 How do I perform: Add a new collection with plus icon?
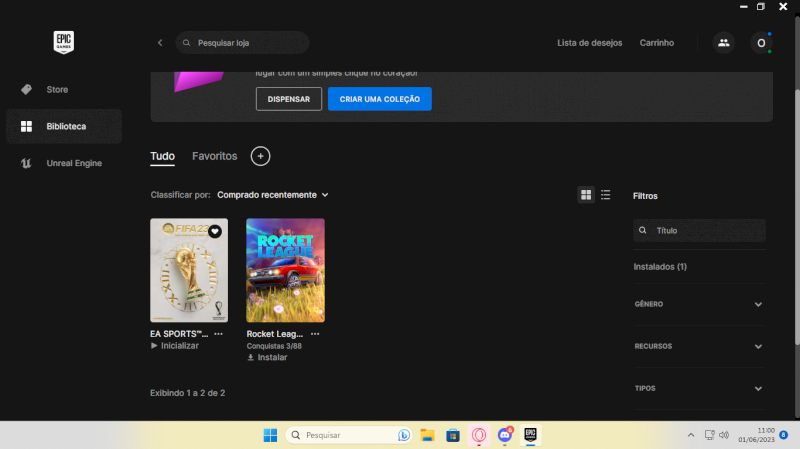[260, 156]
